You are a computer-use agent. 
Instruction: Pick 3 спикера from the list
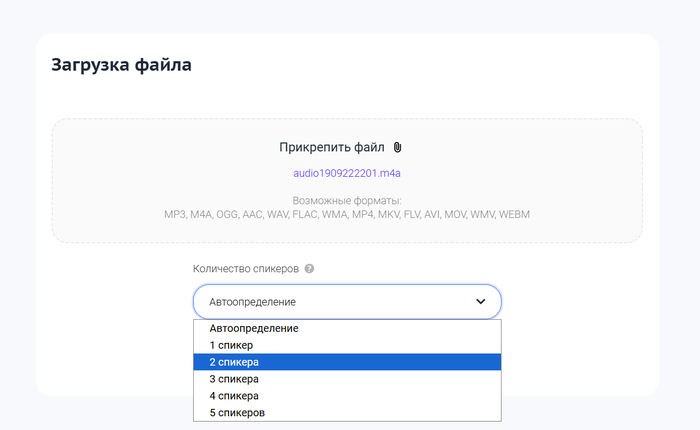[x=347, y=379]
